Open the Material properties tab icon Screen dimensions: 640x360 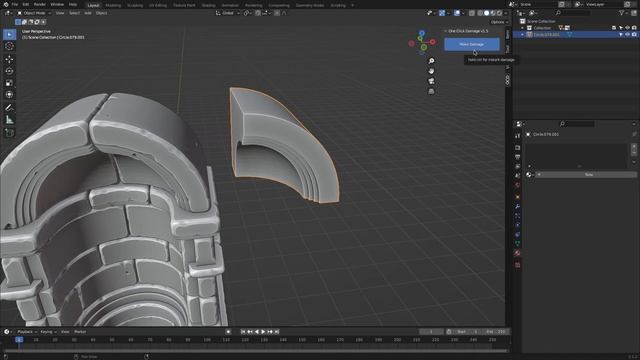tap(518, 253)
